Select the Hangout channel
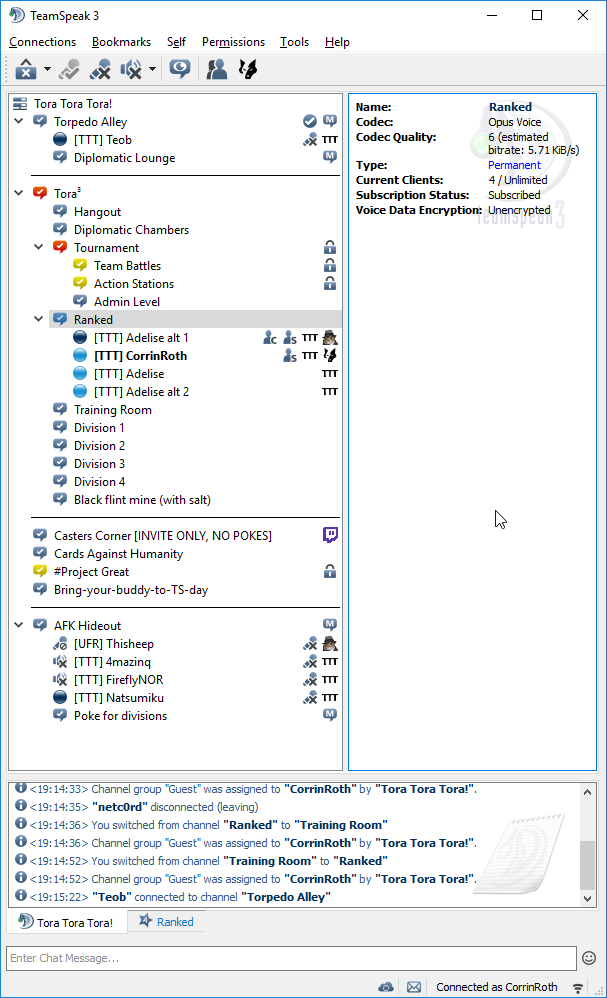Screen dimensions: 607x998 click(97, 212)
